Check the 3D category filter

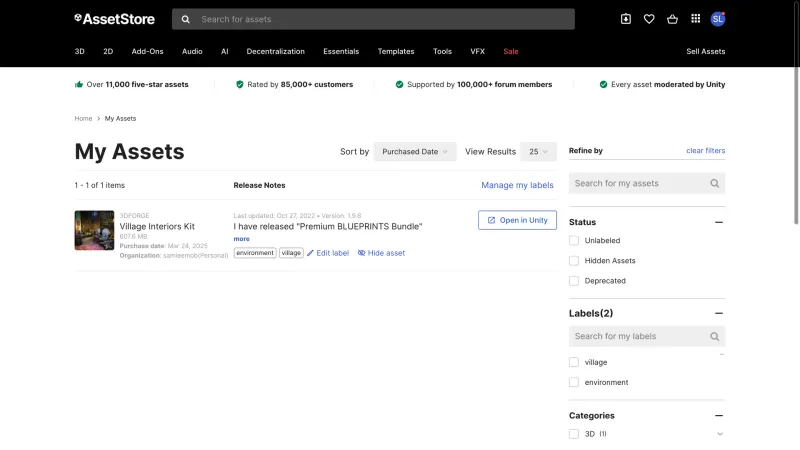(574, 434)
